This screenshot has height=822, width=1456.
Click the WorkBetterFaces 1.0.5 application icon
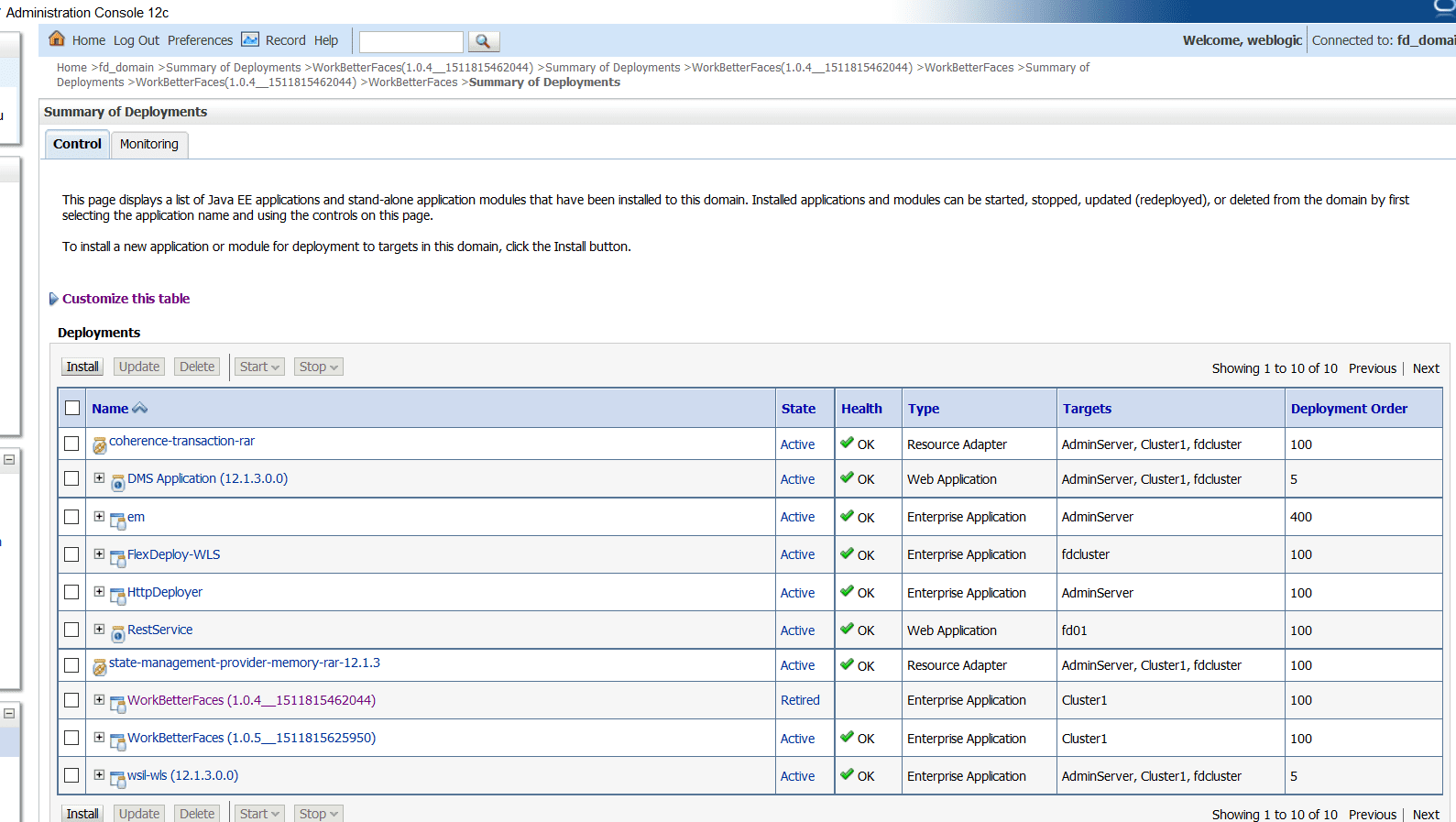(x=118, y=742)
